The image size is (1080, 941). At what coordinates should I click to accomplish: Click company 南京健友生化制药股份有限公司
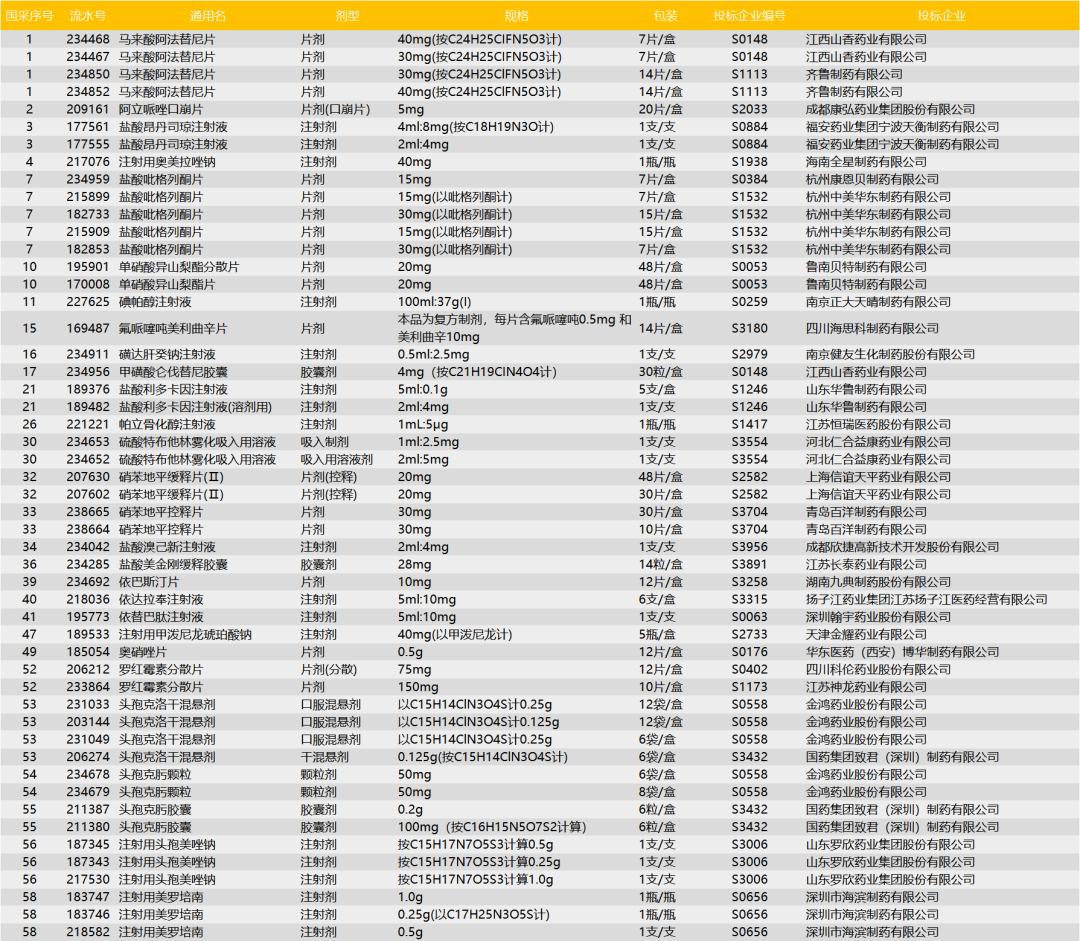891,355
